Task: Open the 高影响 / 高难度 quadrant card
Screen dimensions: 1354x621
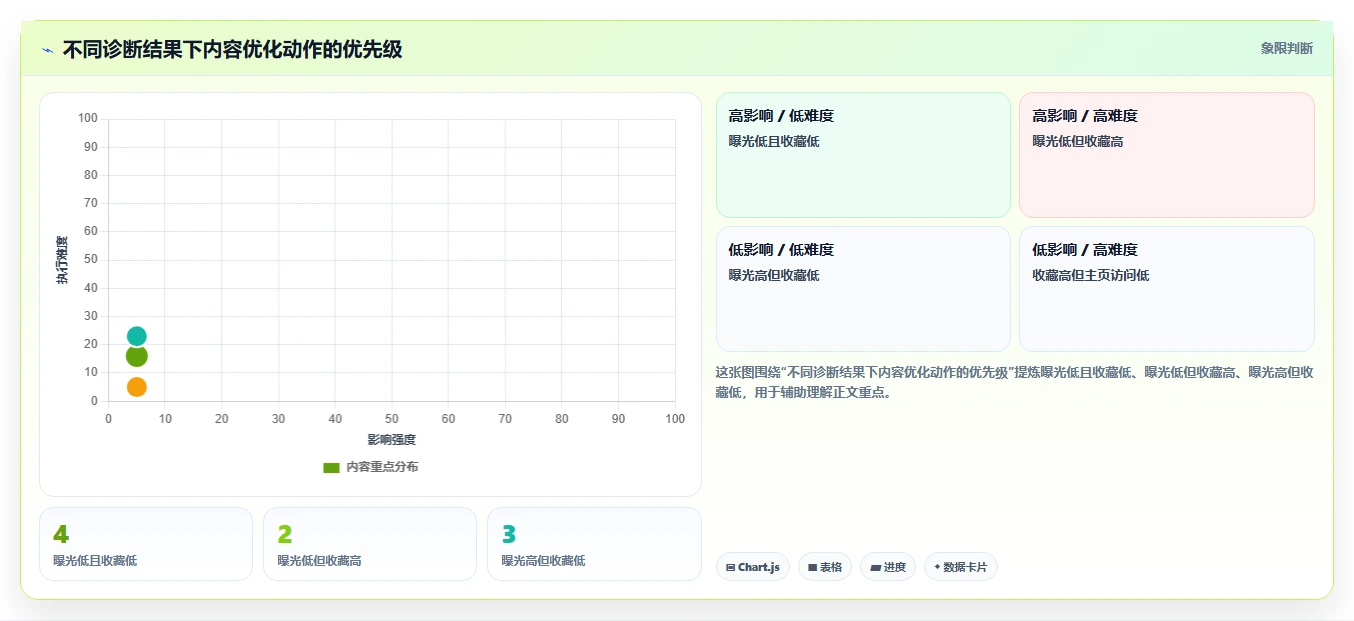Action: pyautogui.click(x=1166, y=155)
